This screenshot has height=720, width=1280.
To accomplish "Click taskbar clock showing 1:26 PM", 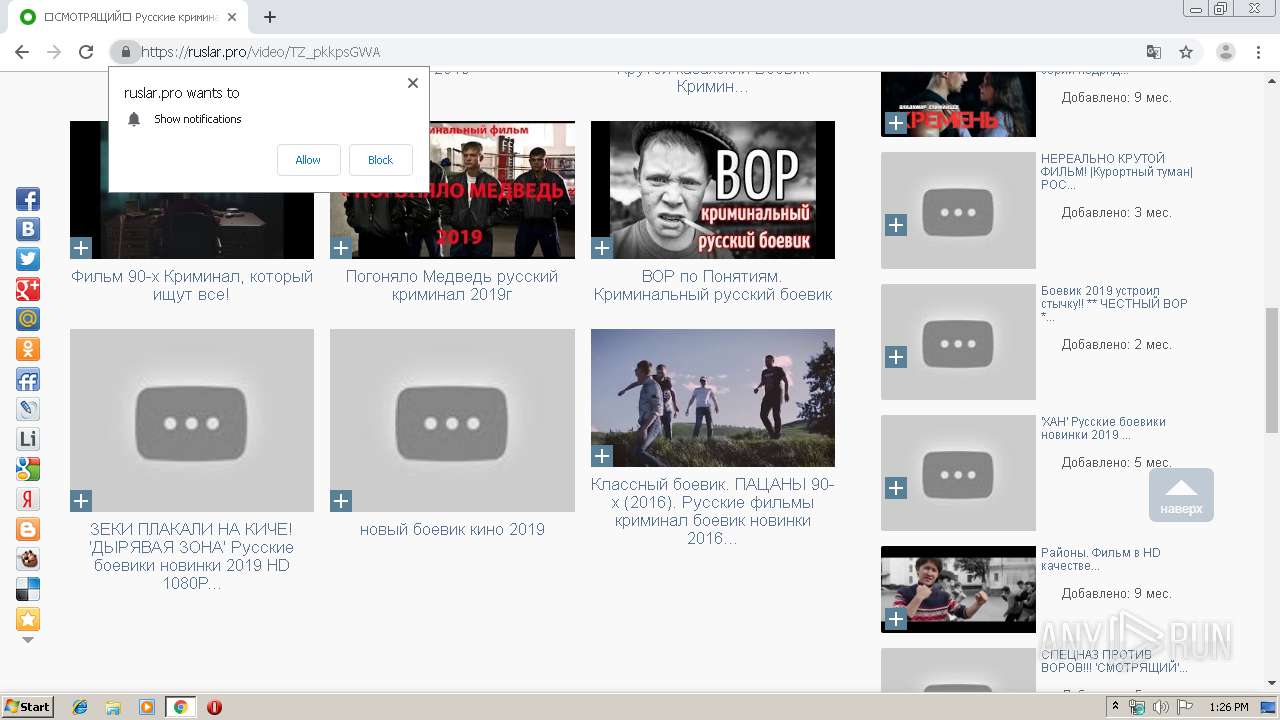I will point(1228,707).
